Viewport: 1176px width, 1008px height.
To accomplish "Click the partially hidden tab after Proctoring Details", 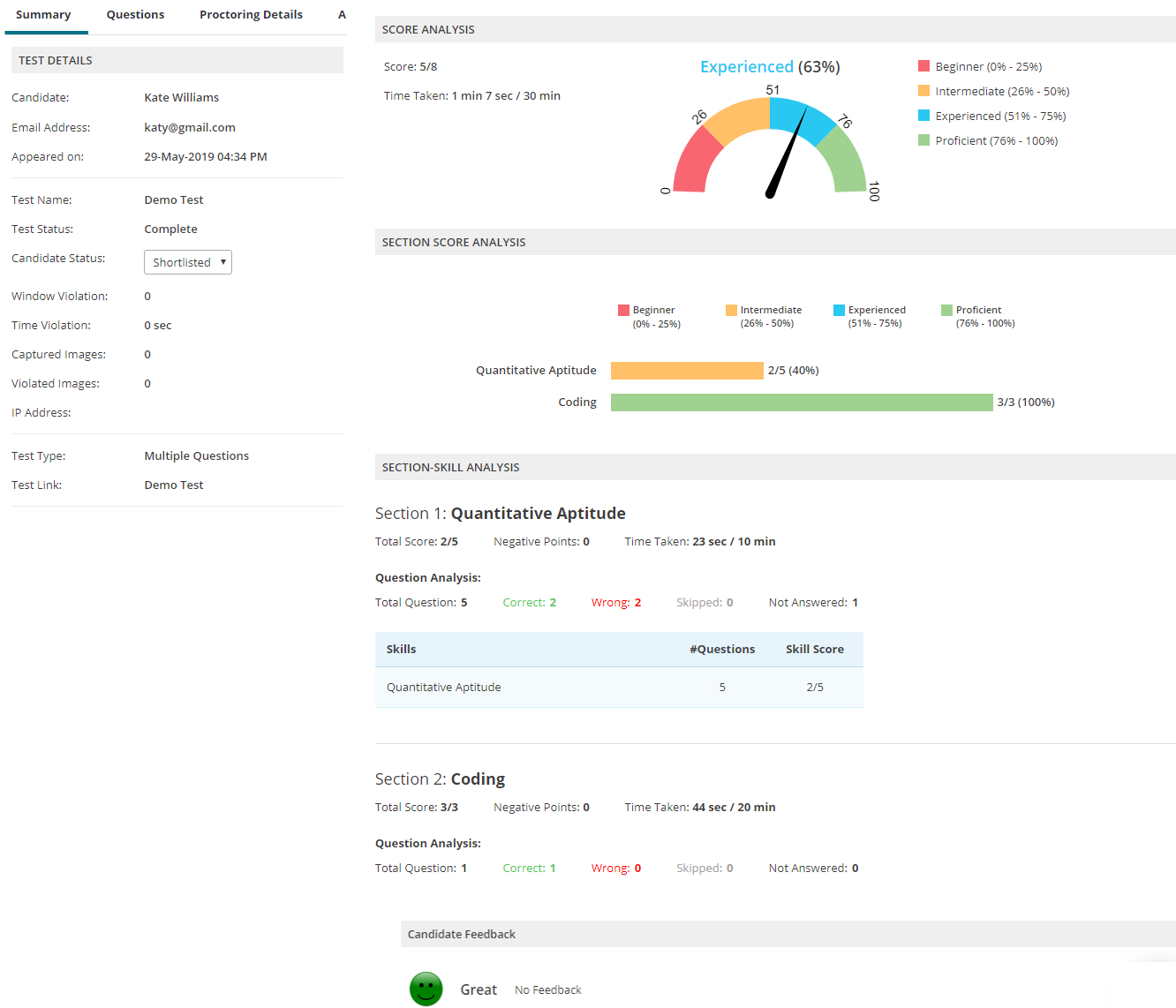I will click(342, 15).
